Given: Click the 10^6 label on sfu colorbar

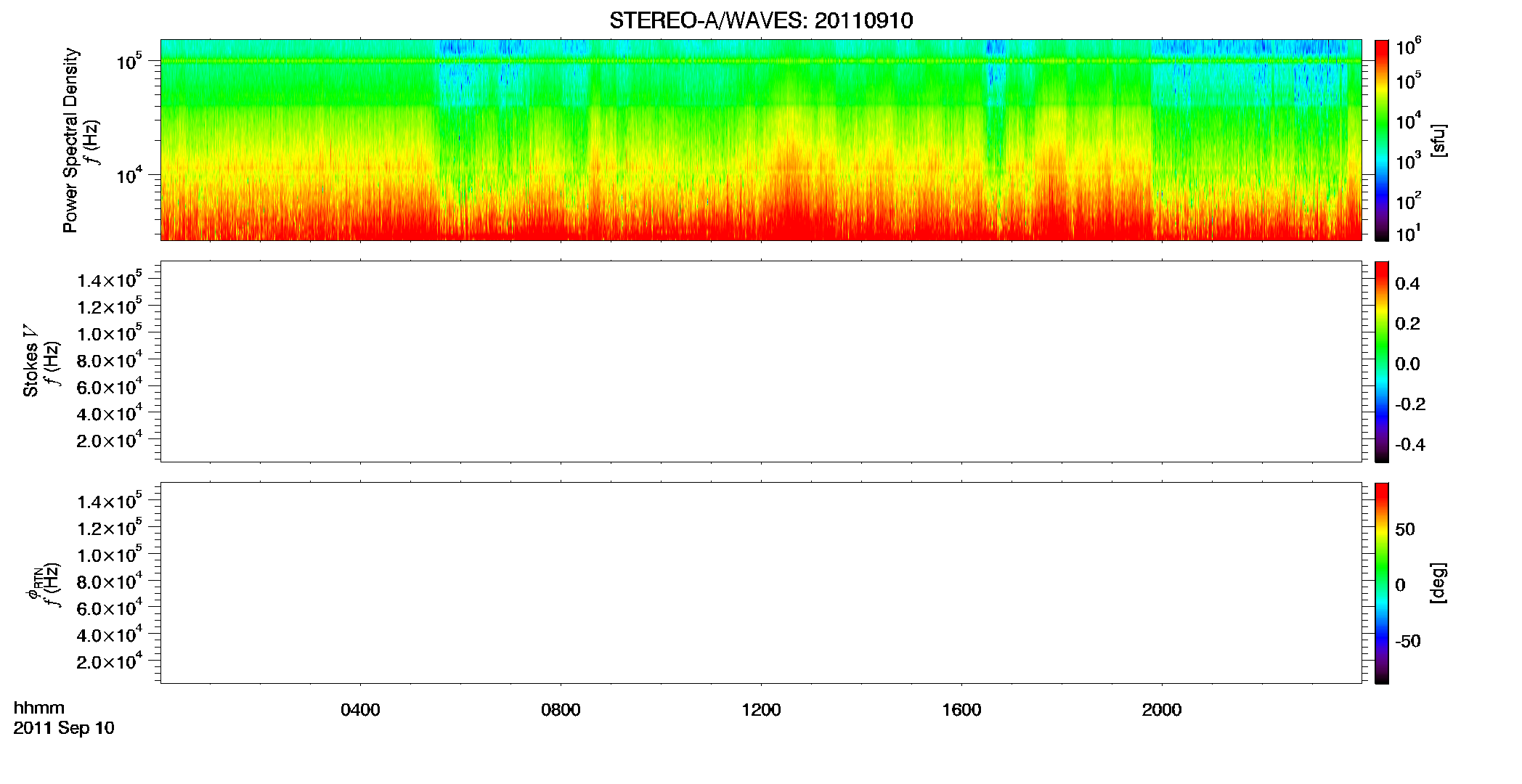Looking at the screenshot, I should [x=1408, y=47].
